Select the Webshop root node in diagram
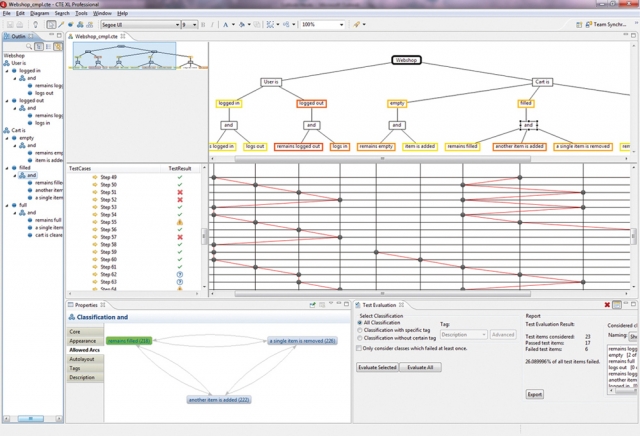This screenshot has width=640, height=436. [x=406, y=60]
